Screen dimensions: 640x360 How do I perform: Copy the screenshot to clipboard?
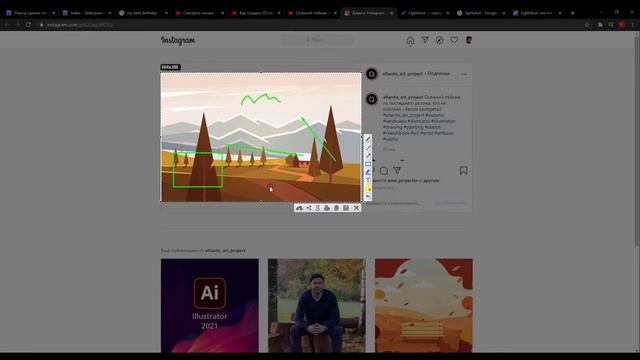point(336,208)
